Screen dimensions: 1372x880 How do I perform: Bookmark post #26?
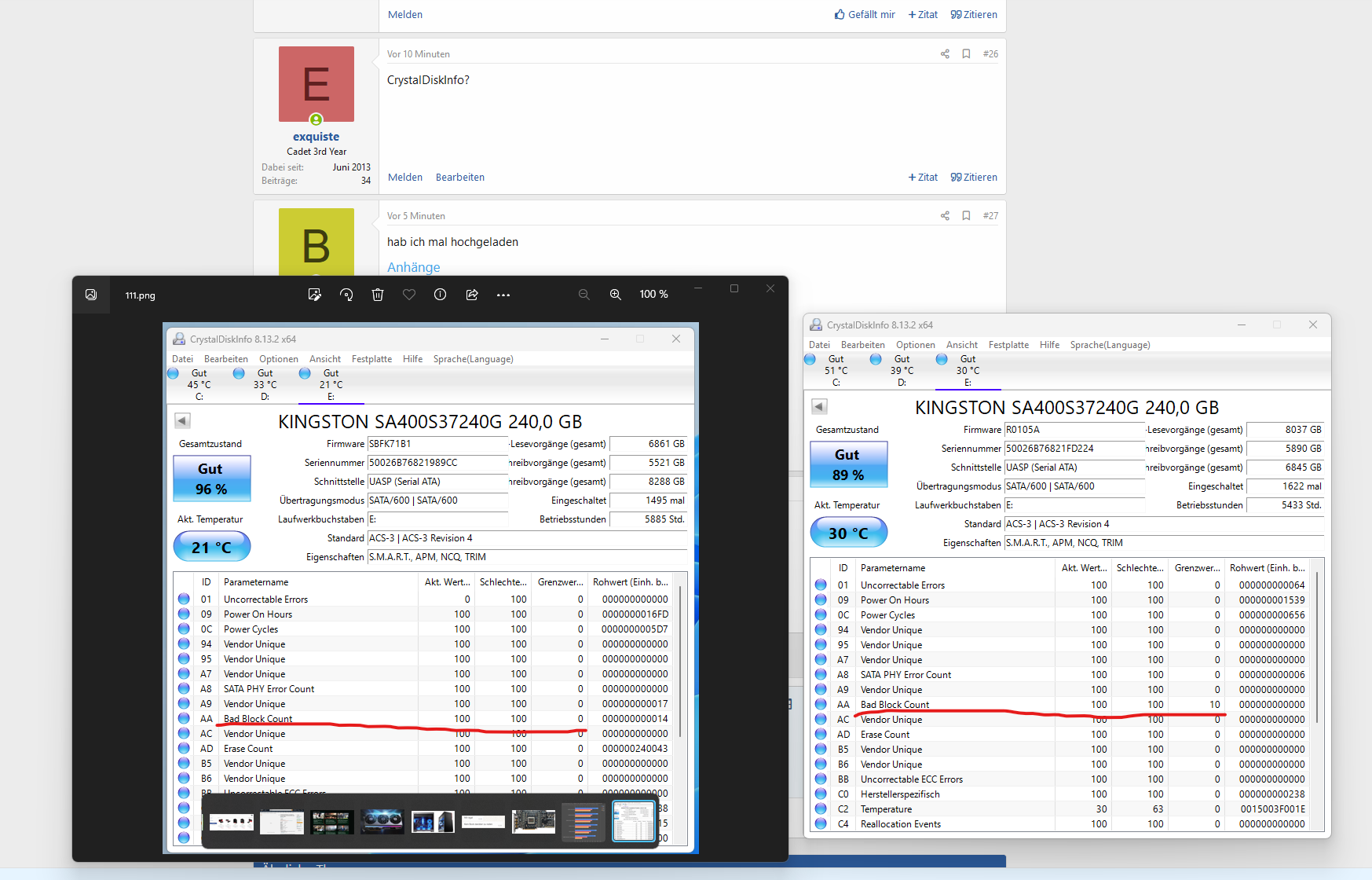(x=966, y=54)
